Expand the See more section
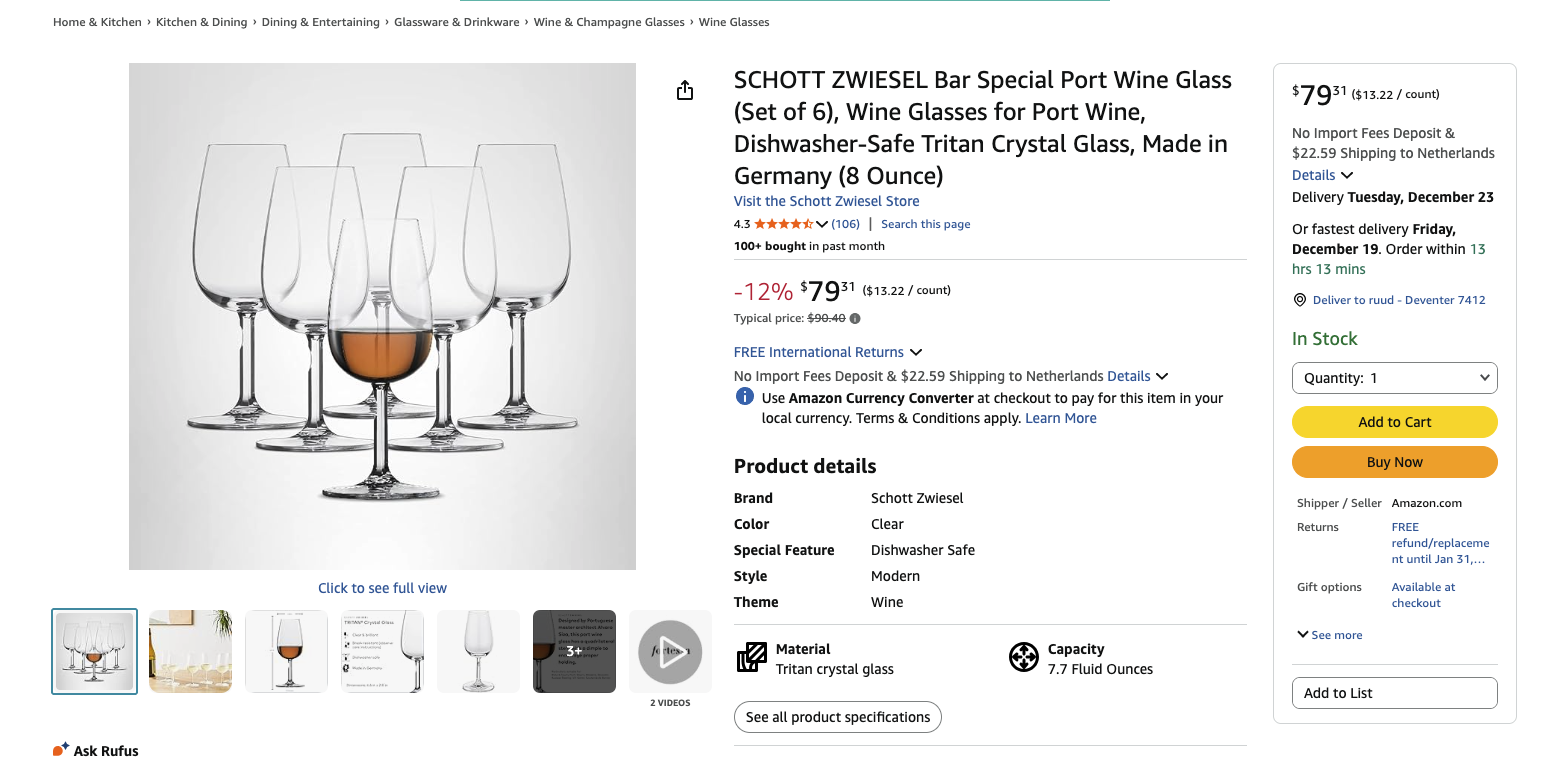The width and height of the screenshot is (1544, 762). click(1329, 635)
